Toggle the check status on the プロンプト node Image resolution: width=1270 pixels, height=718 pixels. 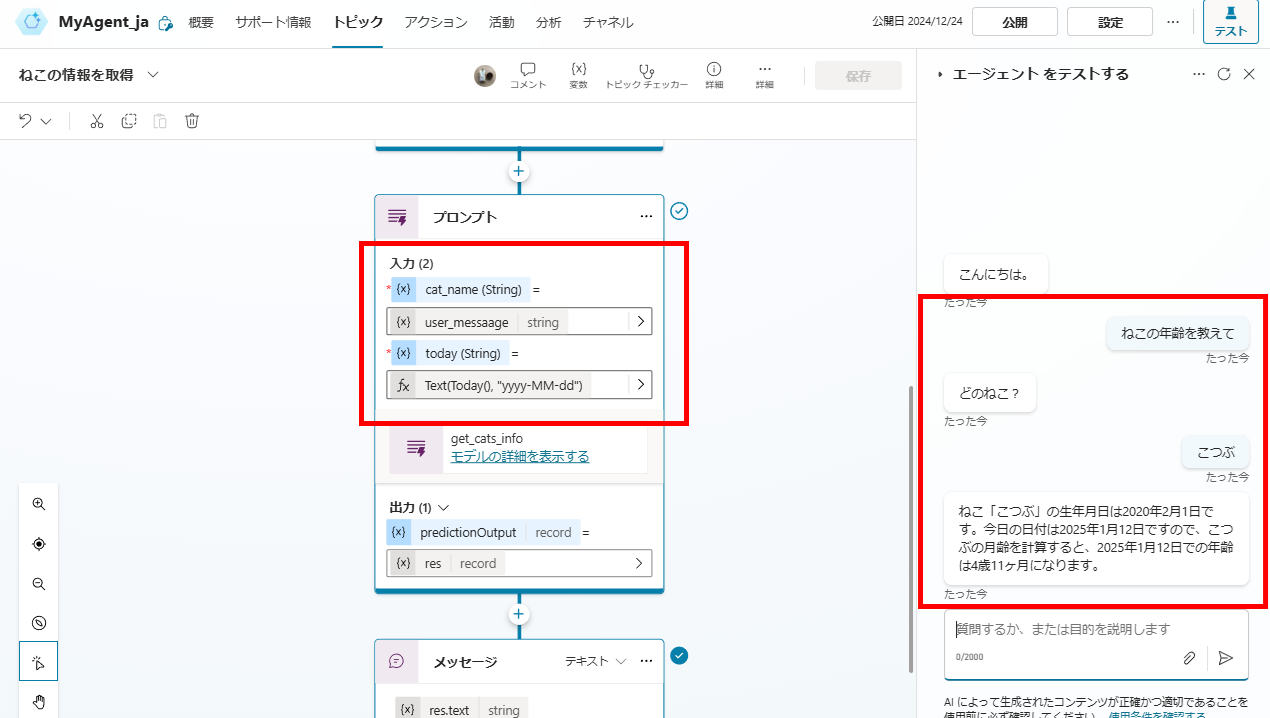679,211
